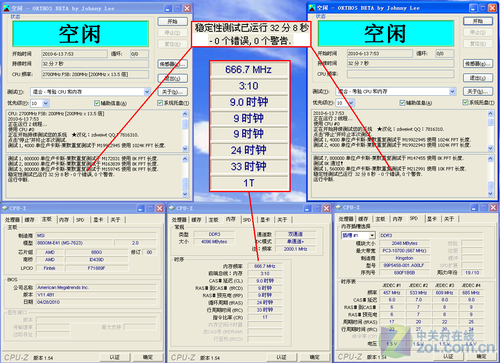500x363 pixels.
Task: Toggle 系统托盘(T) checkbox in the 2700MHz ORTHOS window
Action: (x=160, y=103)
